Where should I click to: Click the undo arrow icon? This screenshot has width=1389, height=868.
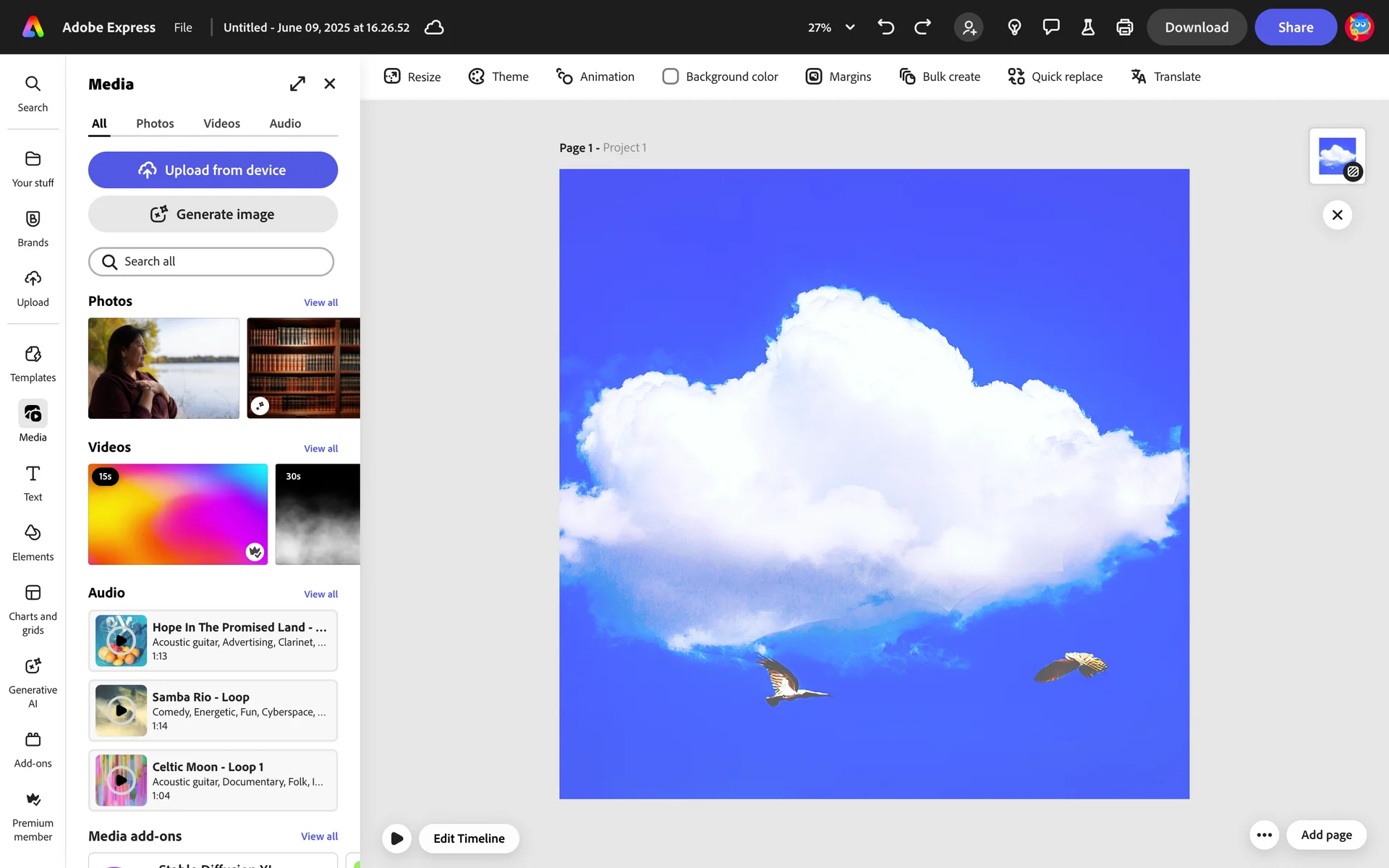(x=885, y=27)
